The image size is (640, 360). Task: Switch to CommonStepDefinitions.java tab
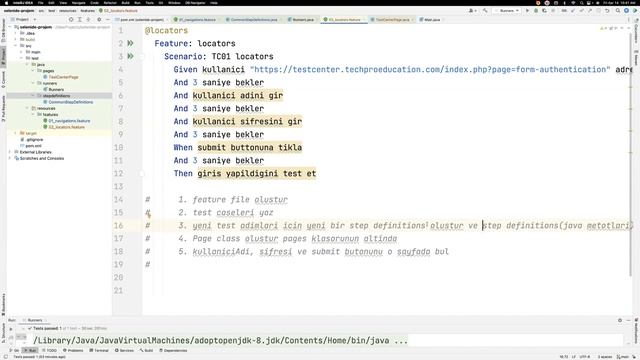[253, 20]
